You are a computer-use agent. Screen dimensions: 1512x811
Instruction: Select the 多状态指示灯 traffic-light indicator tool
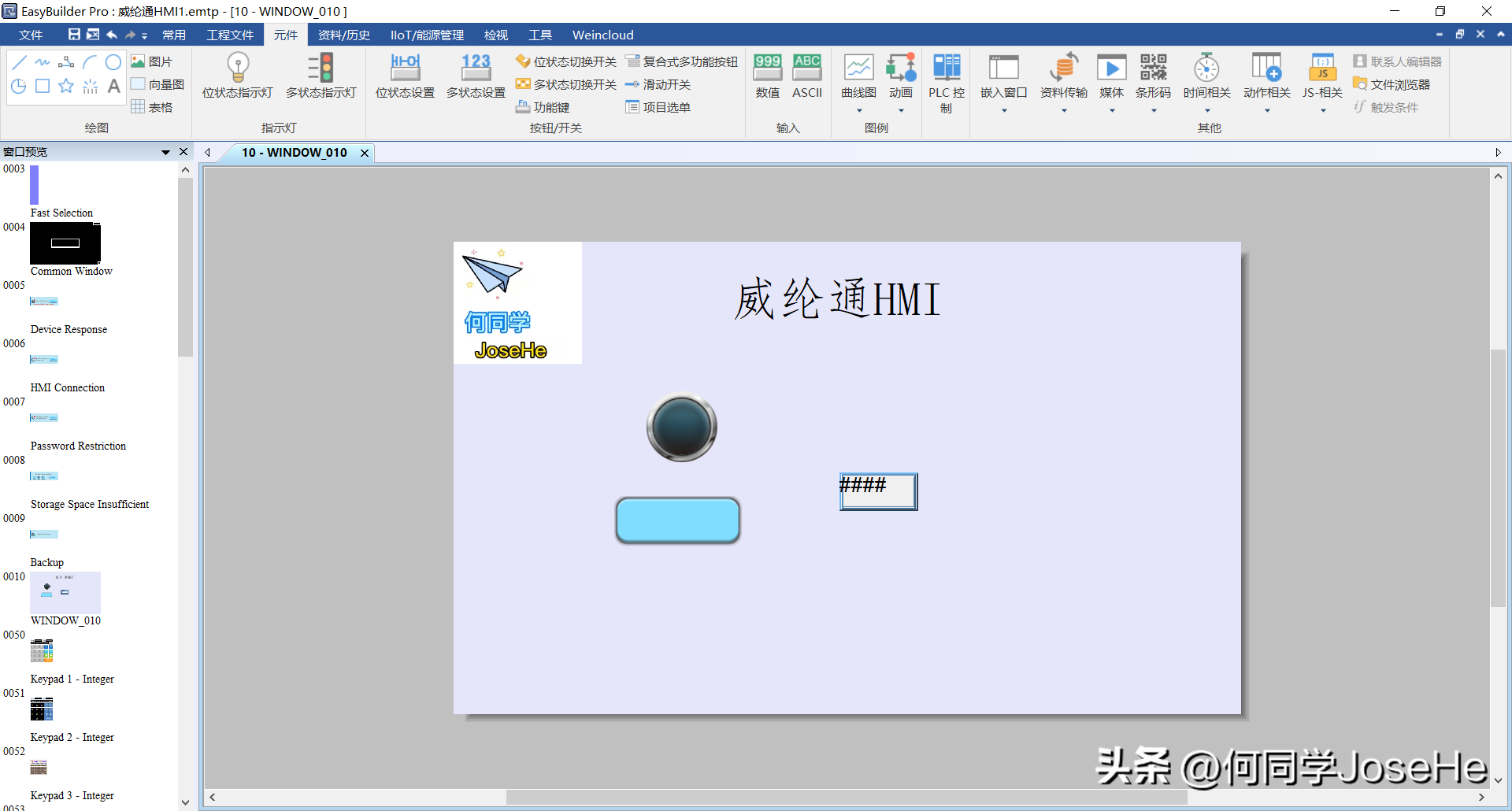point(320,75)
